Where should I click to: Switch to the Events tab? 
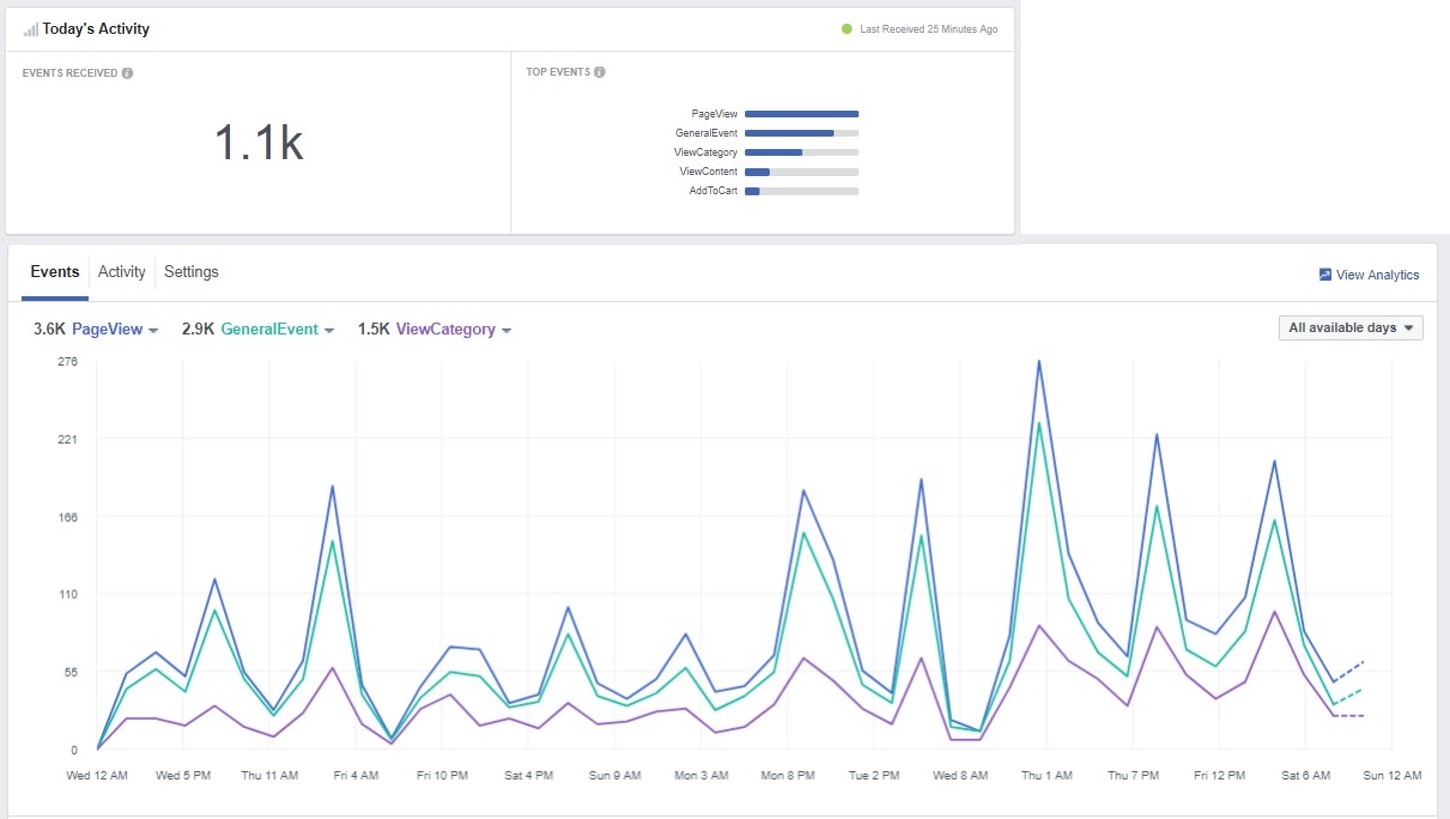55,272
